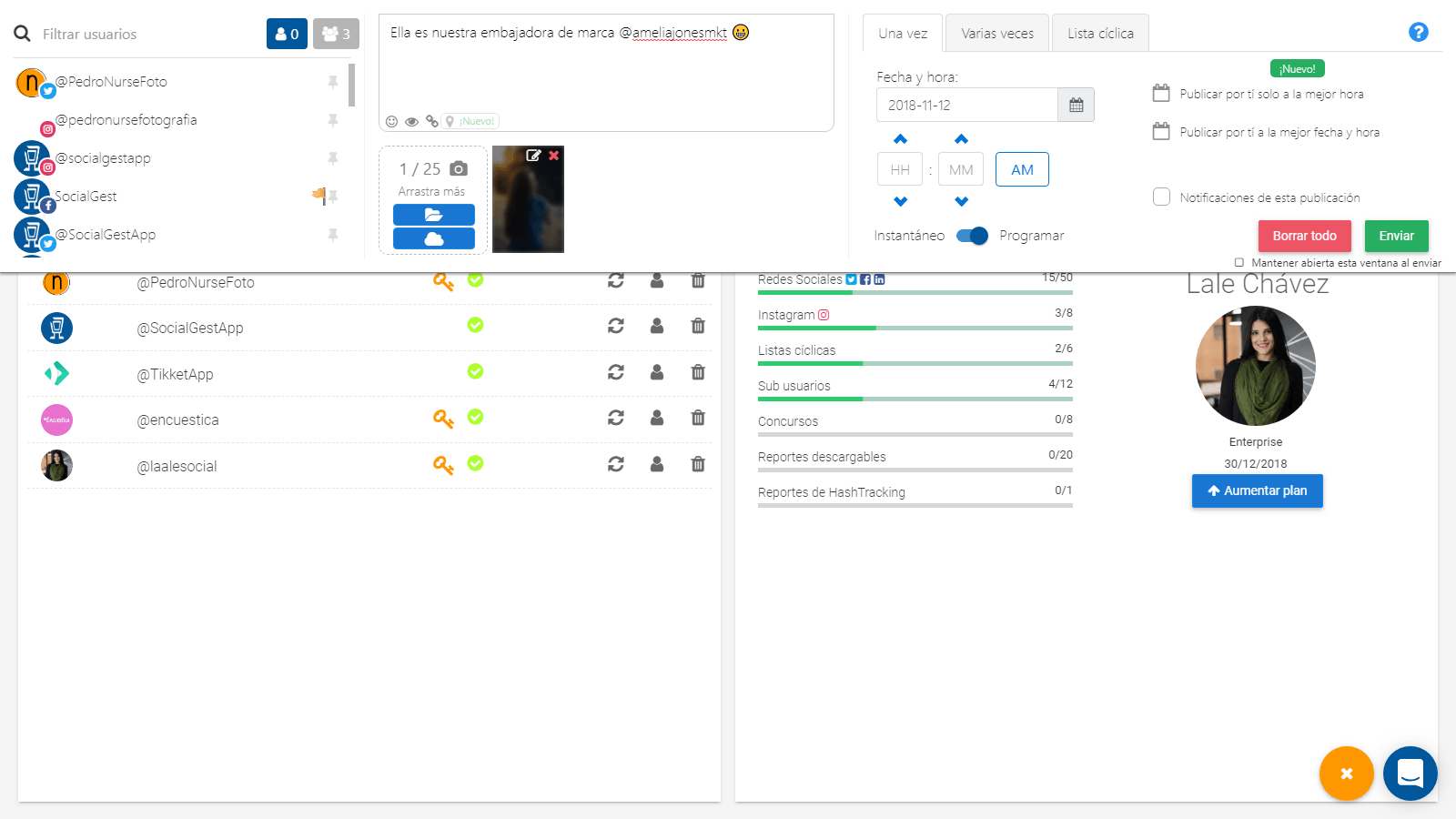Click the link shortener icon under message

431,121
